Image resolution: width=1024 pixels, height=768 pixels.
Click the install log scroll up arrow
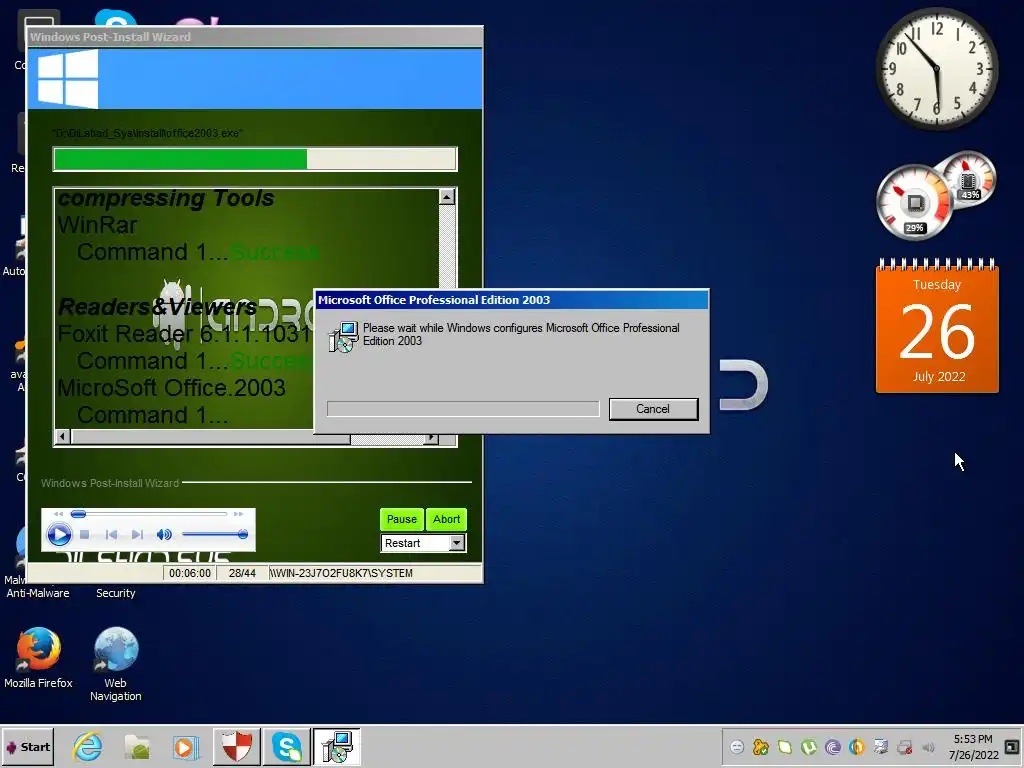(447, 197)
